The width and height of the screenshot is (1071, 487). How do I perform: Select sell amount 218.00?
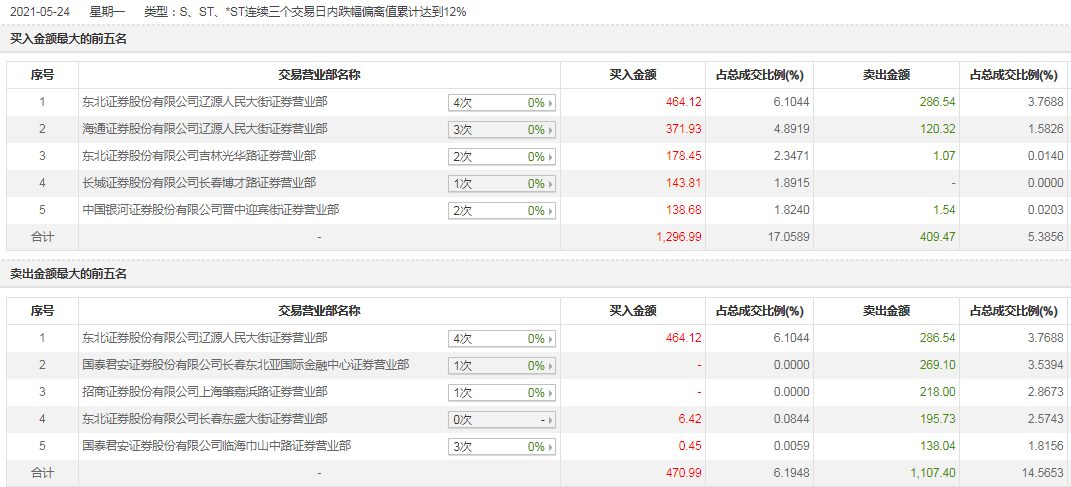pos(937,392)
